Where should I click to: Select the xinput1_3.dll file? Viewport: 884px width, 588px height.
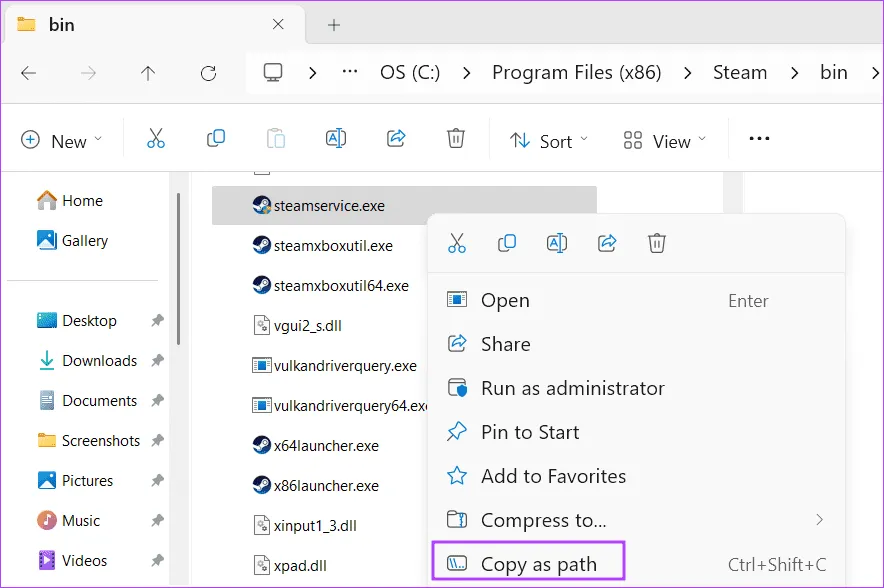[304, 525]
